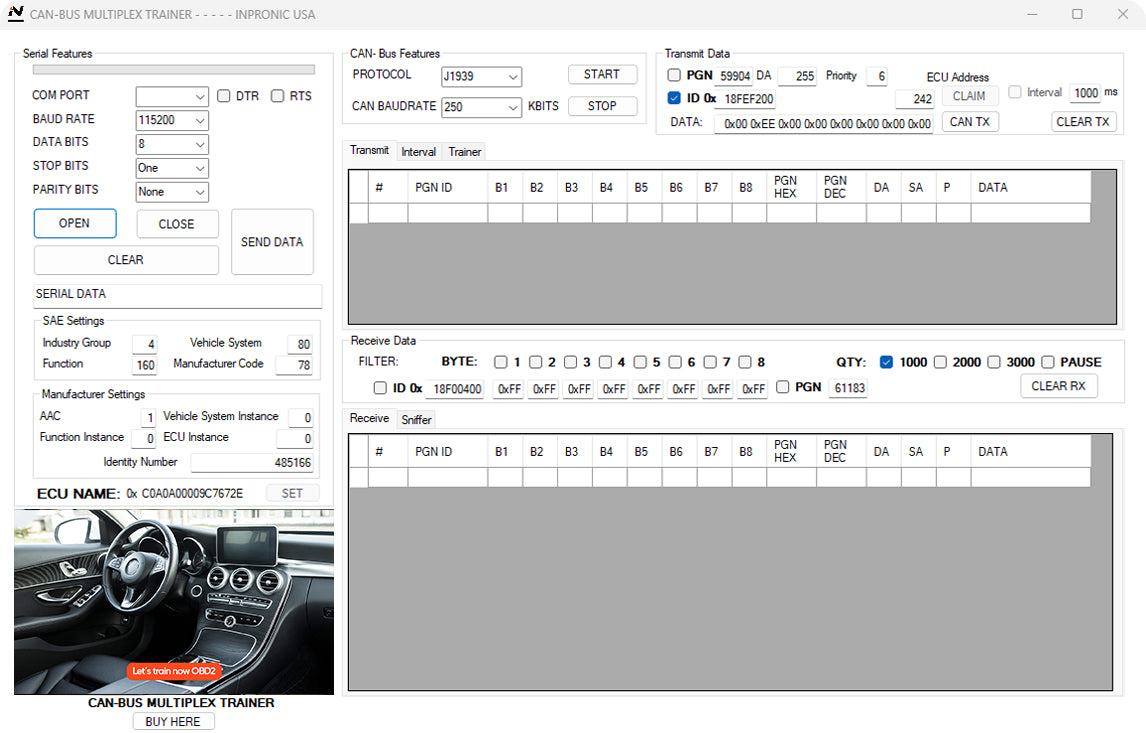Image resolution: width=1146 pixels, height=733 pixels.
Task: Click the CLAIM button for ECU address
Action: coord(969,96)
